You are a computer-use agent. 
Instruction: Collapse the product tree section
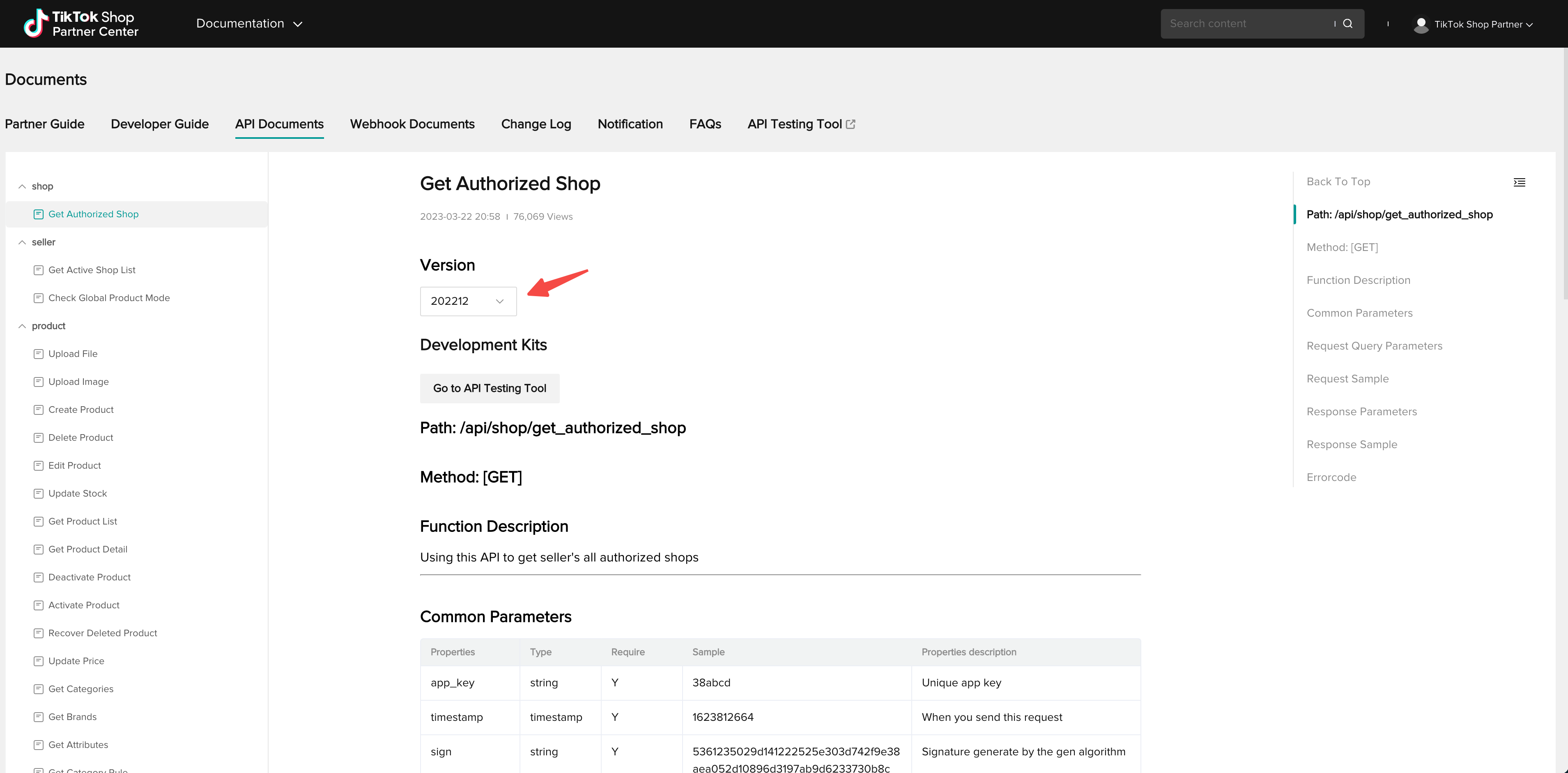click(22, 326)
